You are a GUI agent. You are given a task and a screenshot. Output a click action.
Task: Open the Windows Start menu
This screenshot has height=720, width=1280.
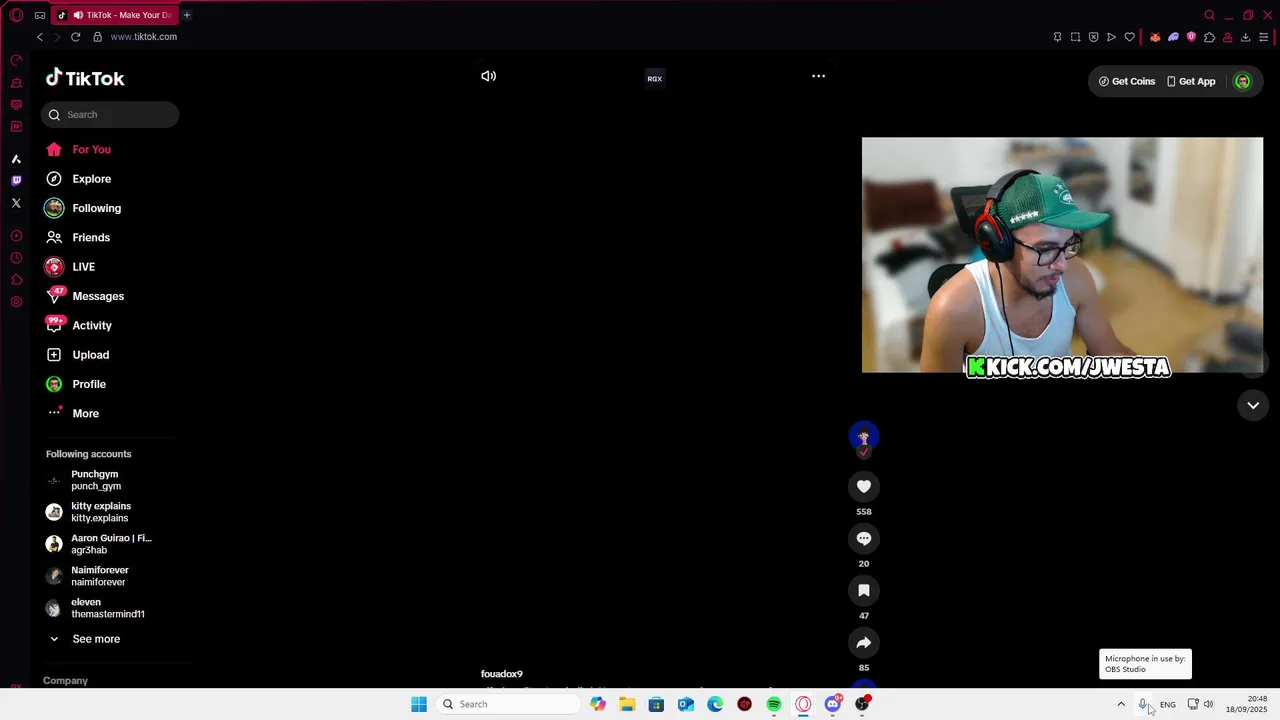[x=419, y=704]
